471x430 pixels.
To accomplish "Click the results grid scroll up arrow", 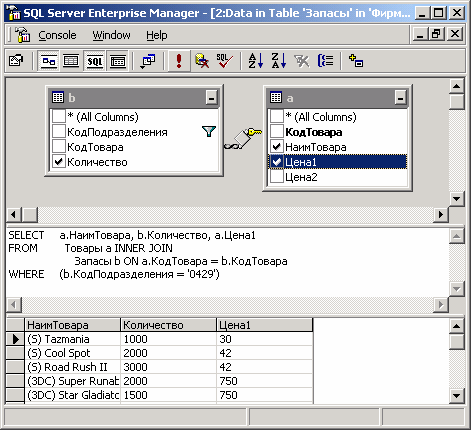I will click(x=456, y=326).
